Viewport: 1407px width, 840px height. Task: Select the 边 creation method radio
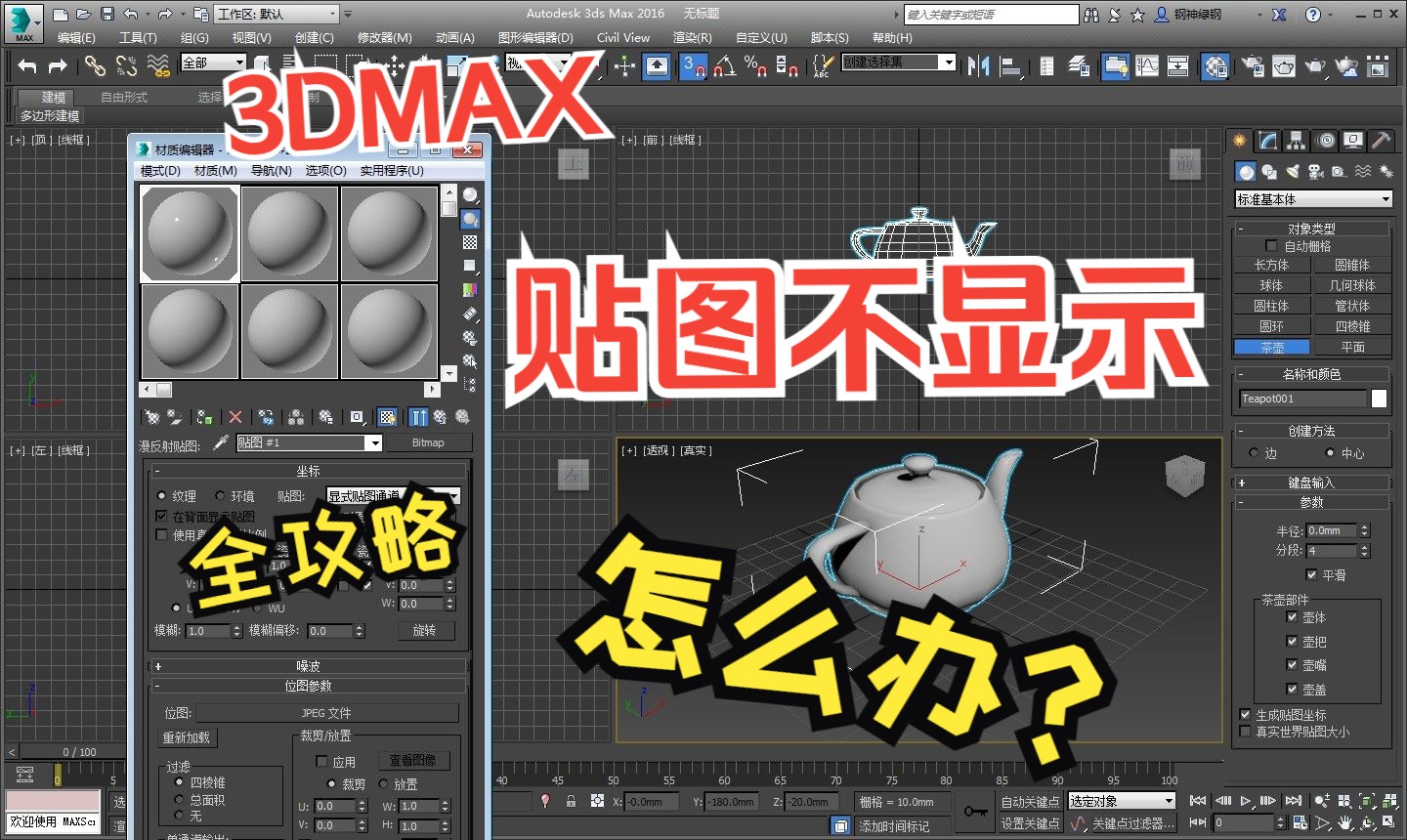(1255, 453)
